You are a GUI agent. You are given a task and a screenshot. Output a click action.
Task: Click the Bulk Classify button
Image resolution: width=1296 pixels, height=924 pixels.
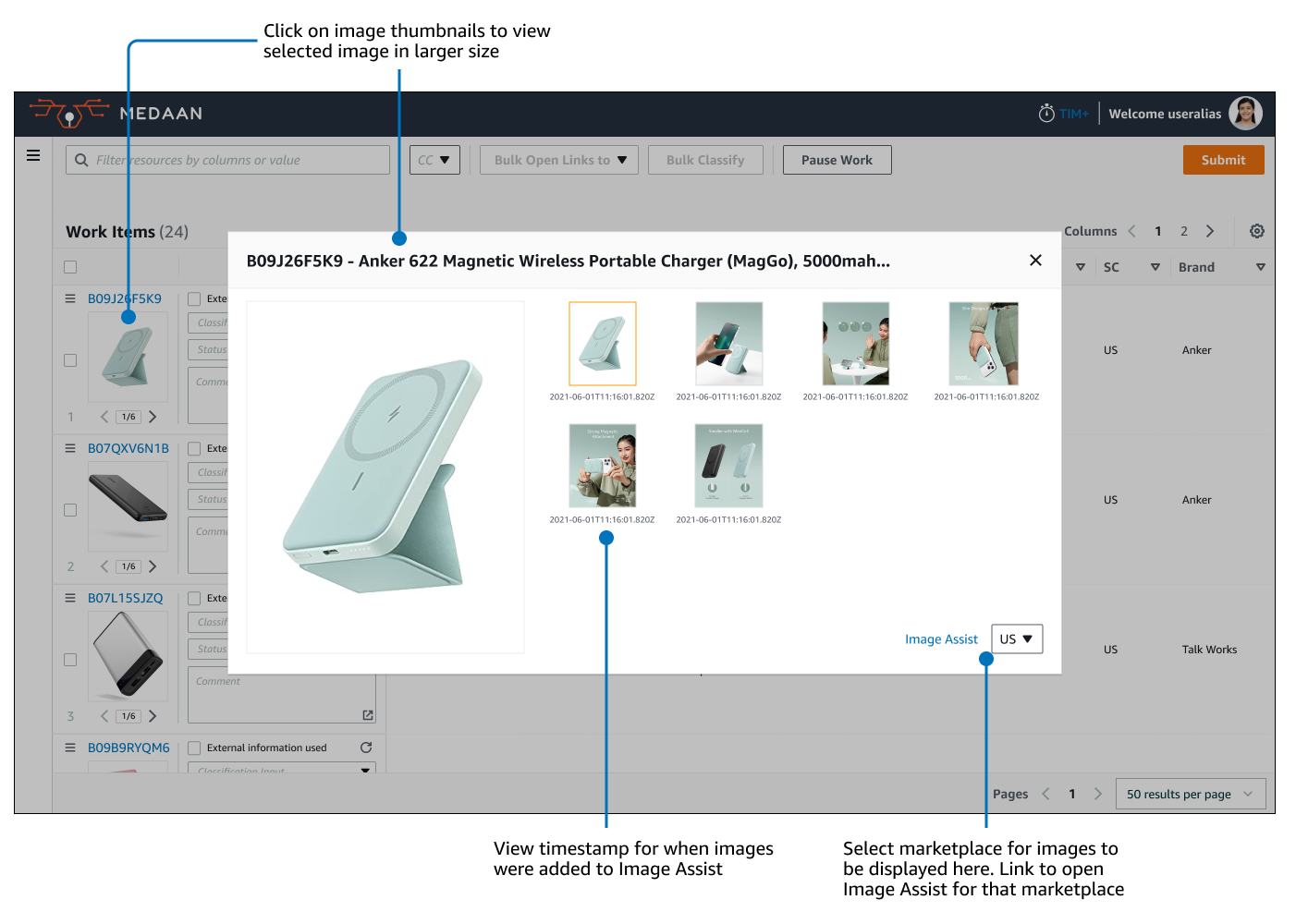(x=705, y=160)
